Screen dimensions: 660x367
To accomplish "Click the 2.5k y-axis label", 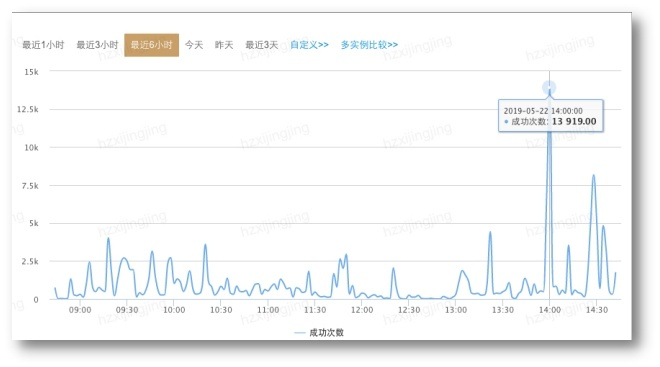I will coord(30,261).
